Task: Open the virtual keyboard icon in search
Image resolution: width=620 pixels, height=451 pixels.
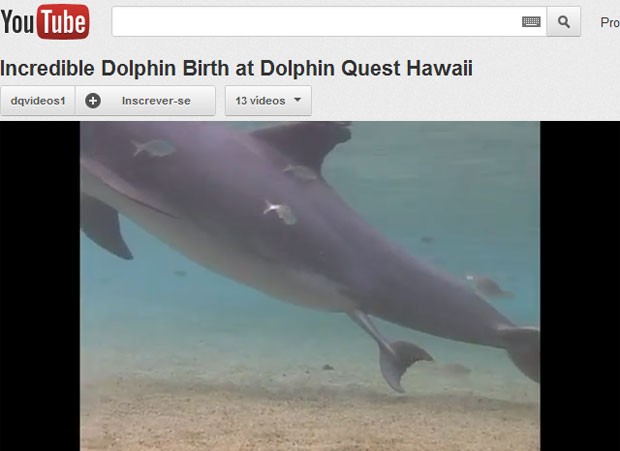Action: (x=531, y=22)
